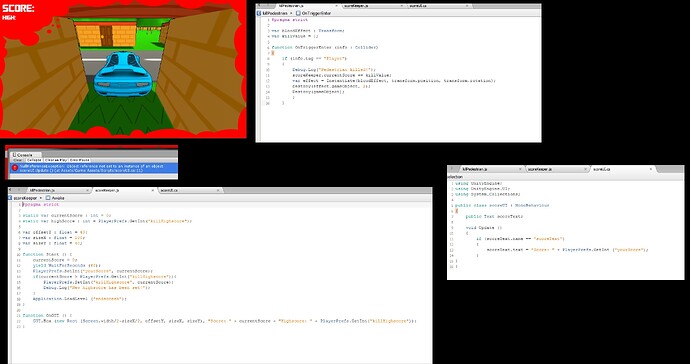The height and width of the screenshot is (364, 690).
Task: Toggle Collapse in the Console toolbar
Action: coord(34,160)
